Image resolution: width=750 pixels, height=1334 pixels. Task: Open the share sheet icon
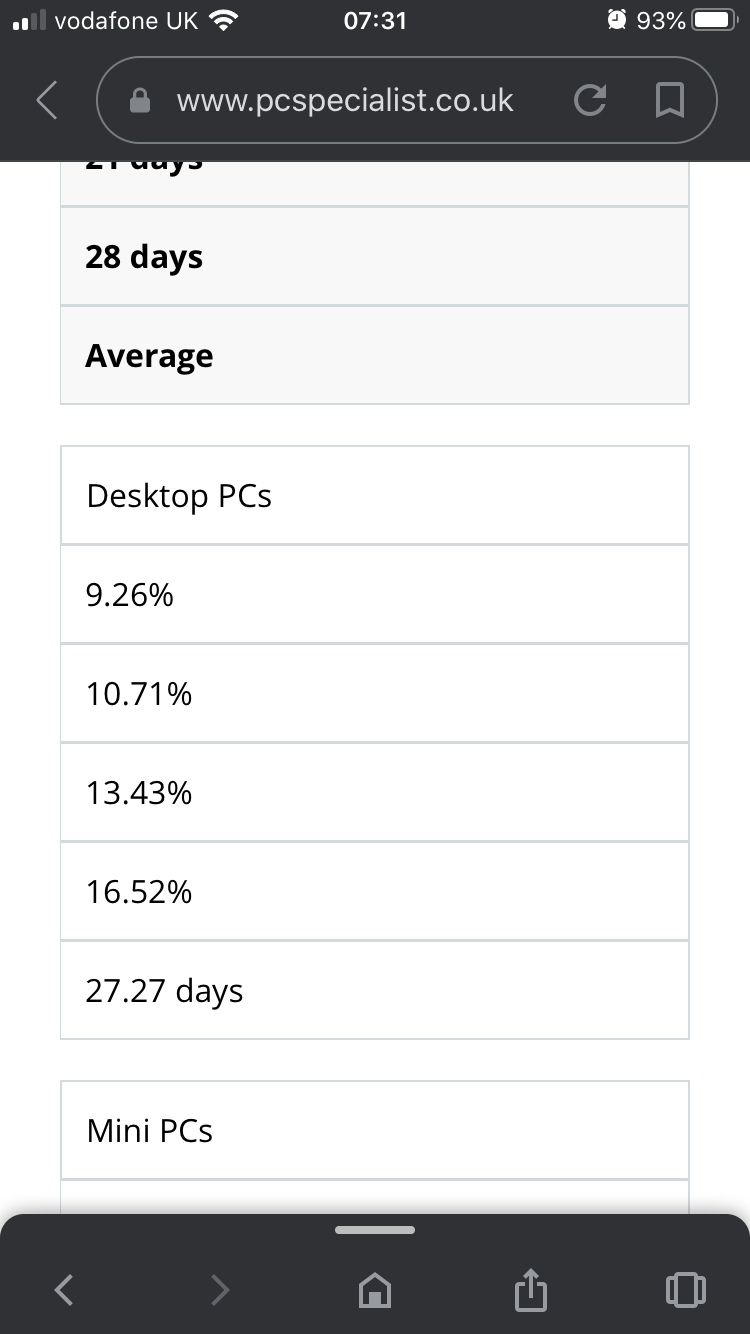pyautogui.click(x=531, y=1290)
